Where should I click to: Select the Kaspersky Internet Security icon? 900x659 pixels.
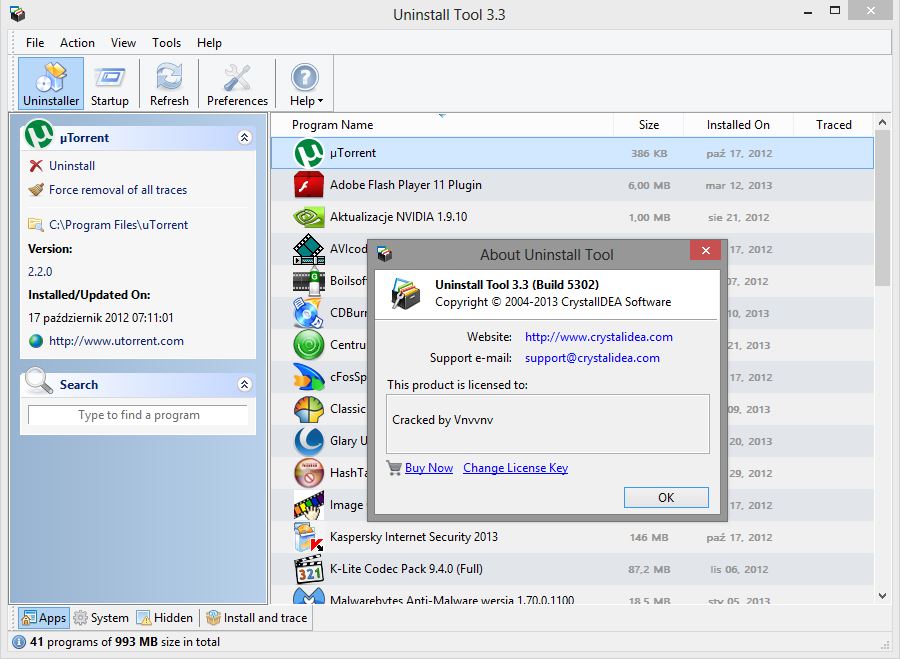click(x=309, y=537)
